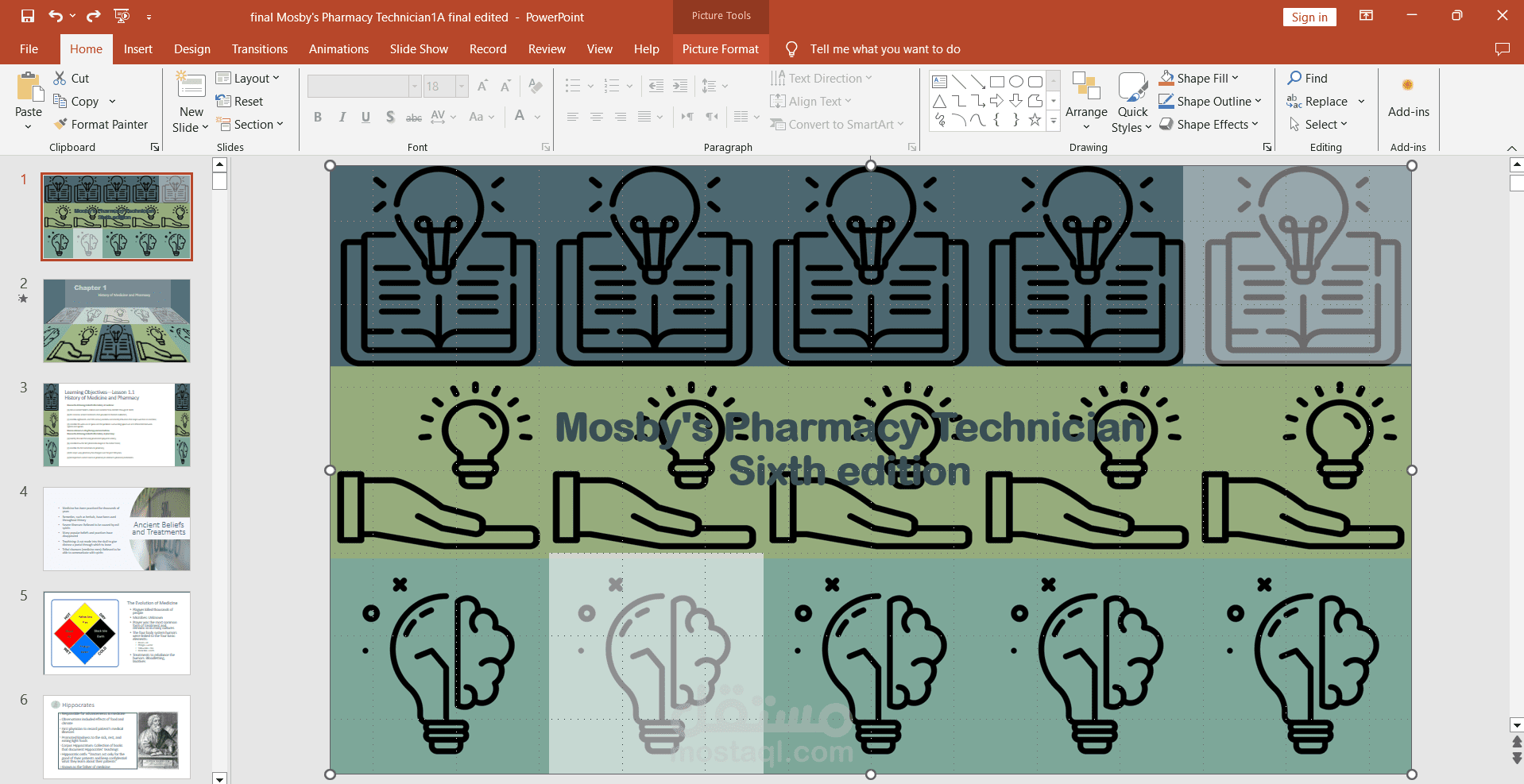Click the New Slide icon
Screen dimensions: 1524x784
pos(191,86)
